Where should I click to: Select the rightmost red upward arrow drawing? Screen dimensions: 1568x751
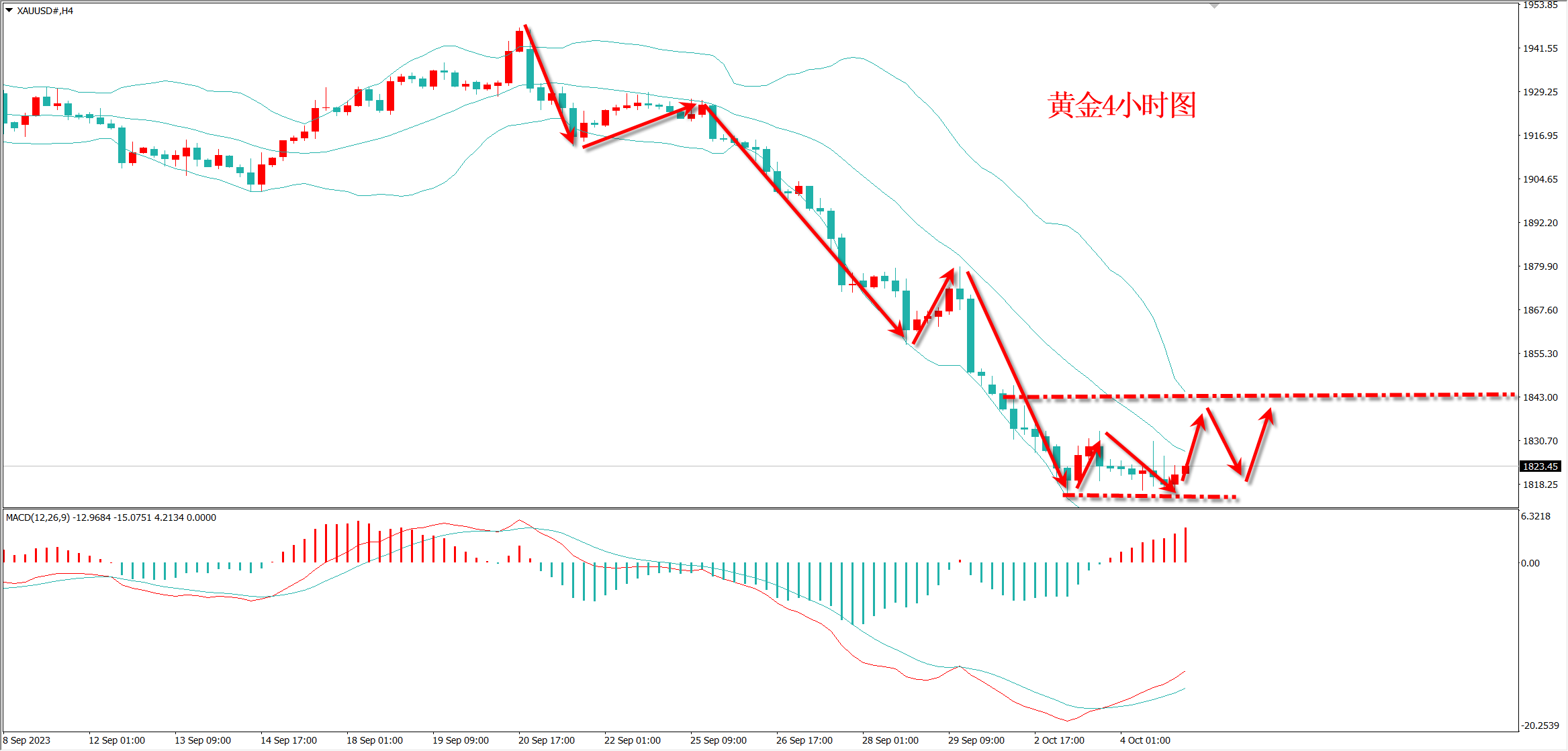point(1258,446)
